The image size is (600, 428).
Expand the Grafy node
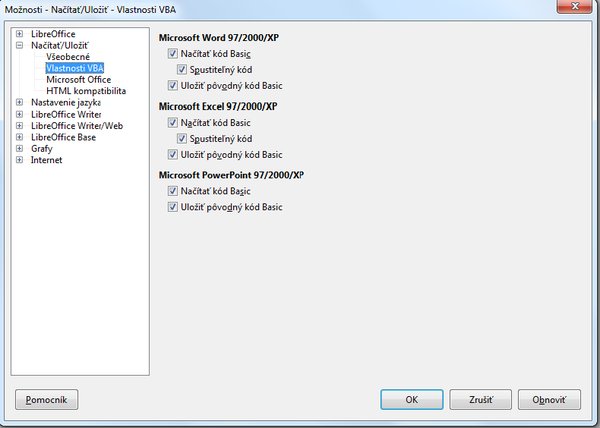pos(20,148)
